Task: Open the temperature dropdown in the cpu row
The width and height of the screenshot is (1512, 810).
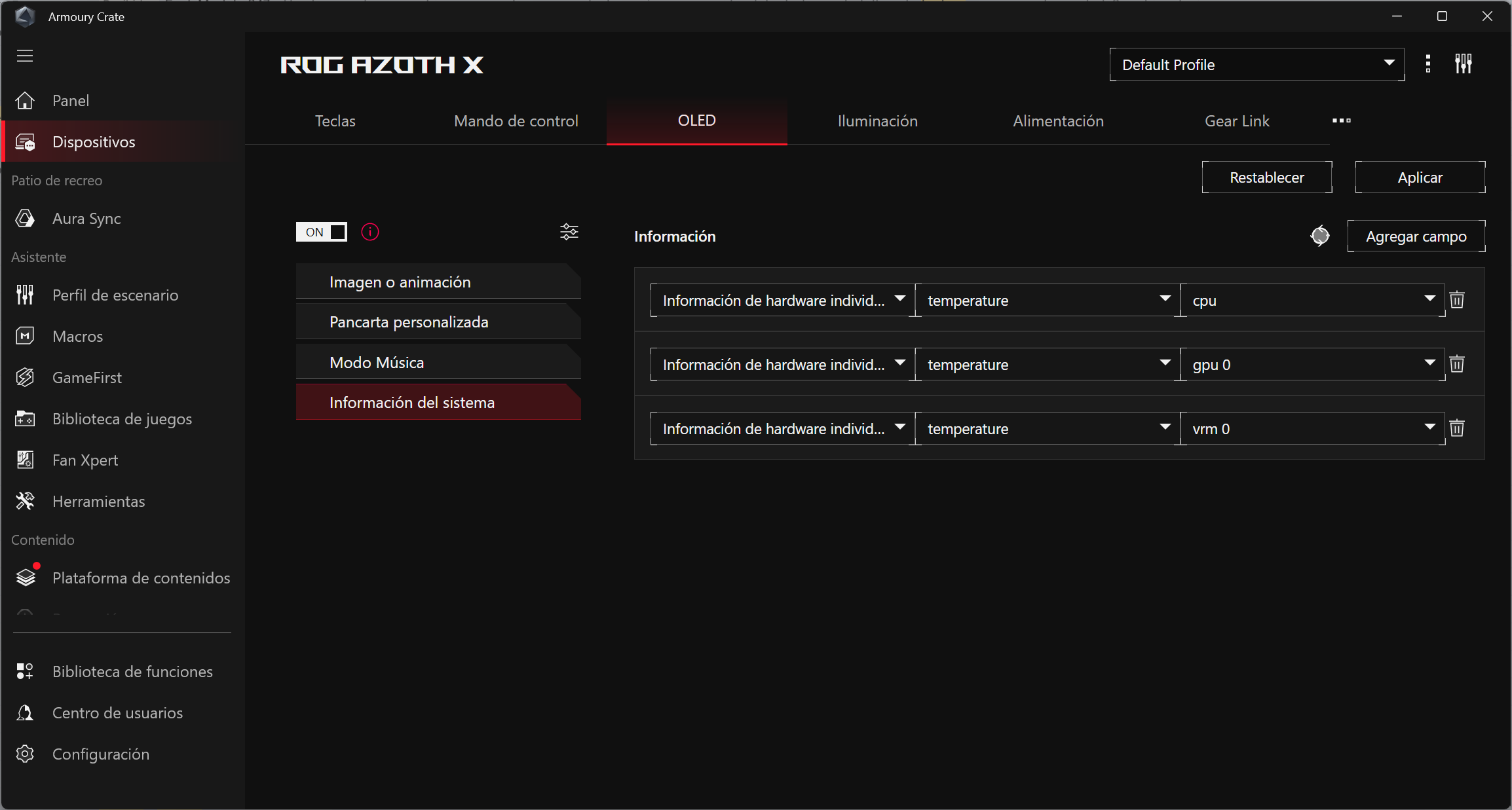Action: click(1048, 300)
